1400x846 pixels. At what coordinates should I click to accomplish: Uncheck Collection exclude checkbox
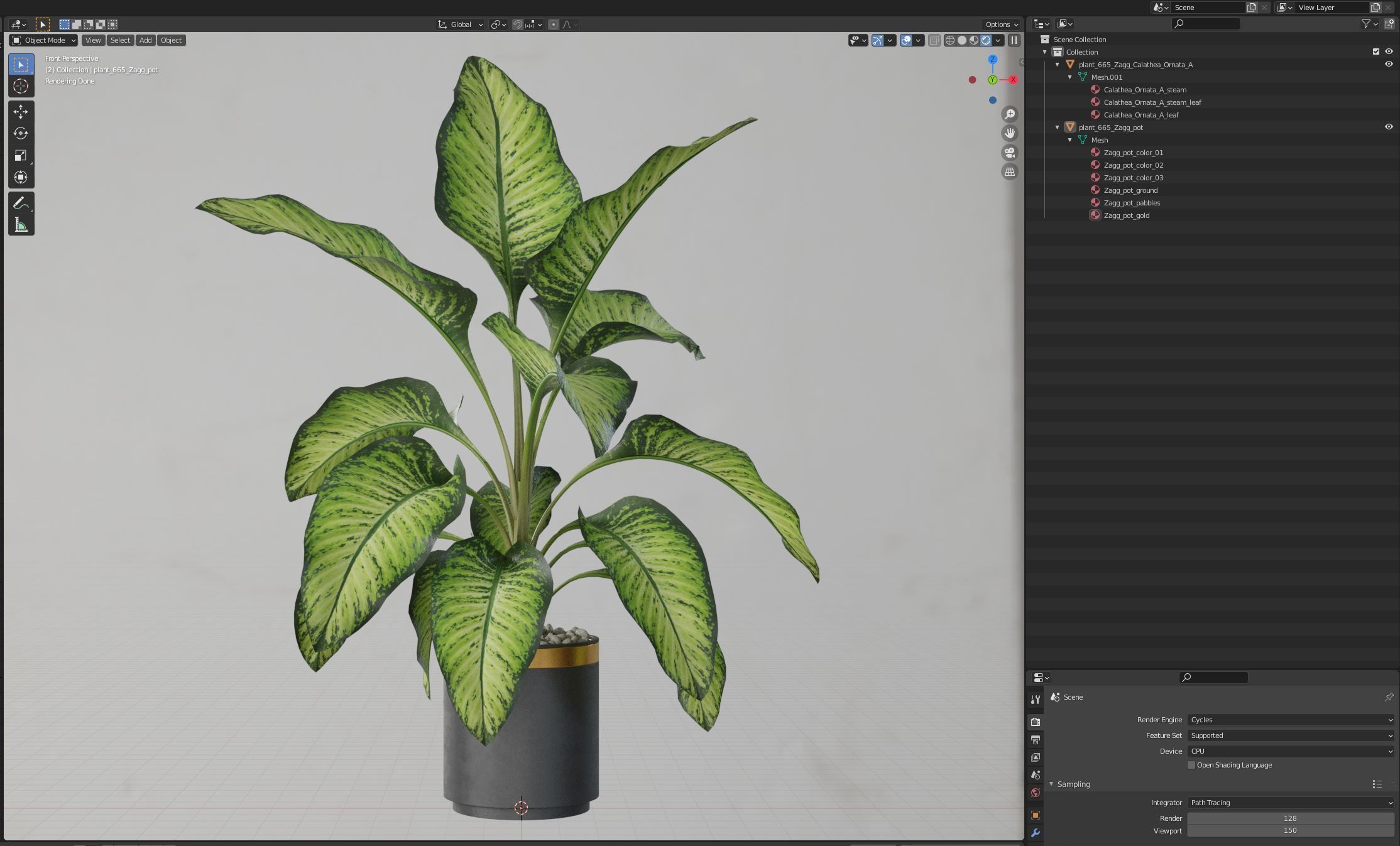[1375, 52]
